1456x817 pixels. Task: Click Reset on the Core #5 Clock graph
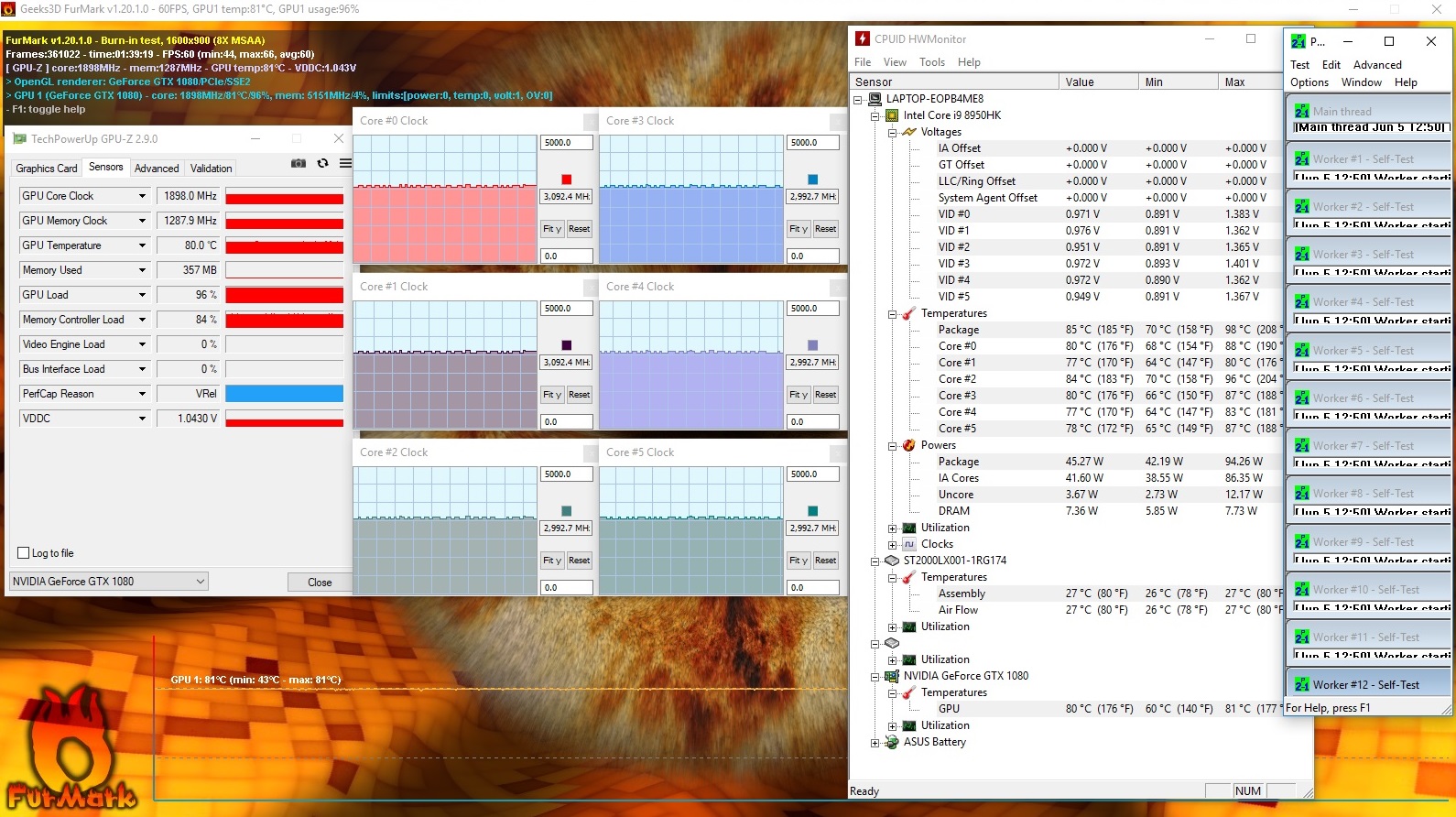826,561
